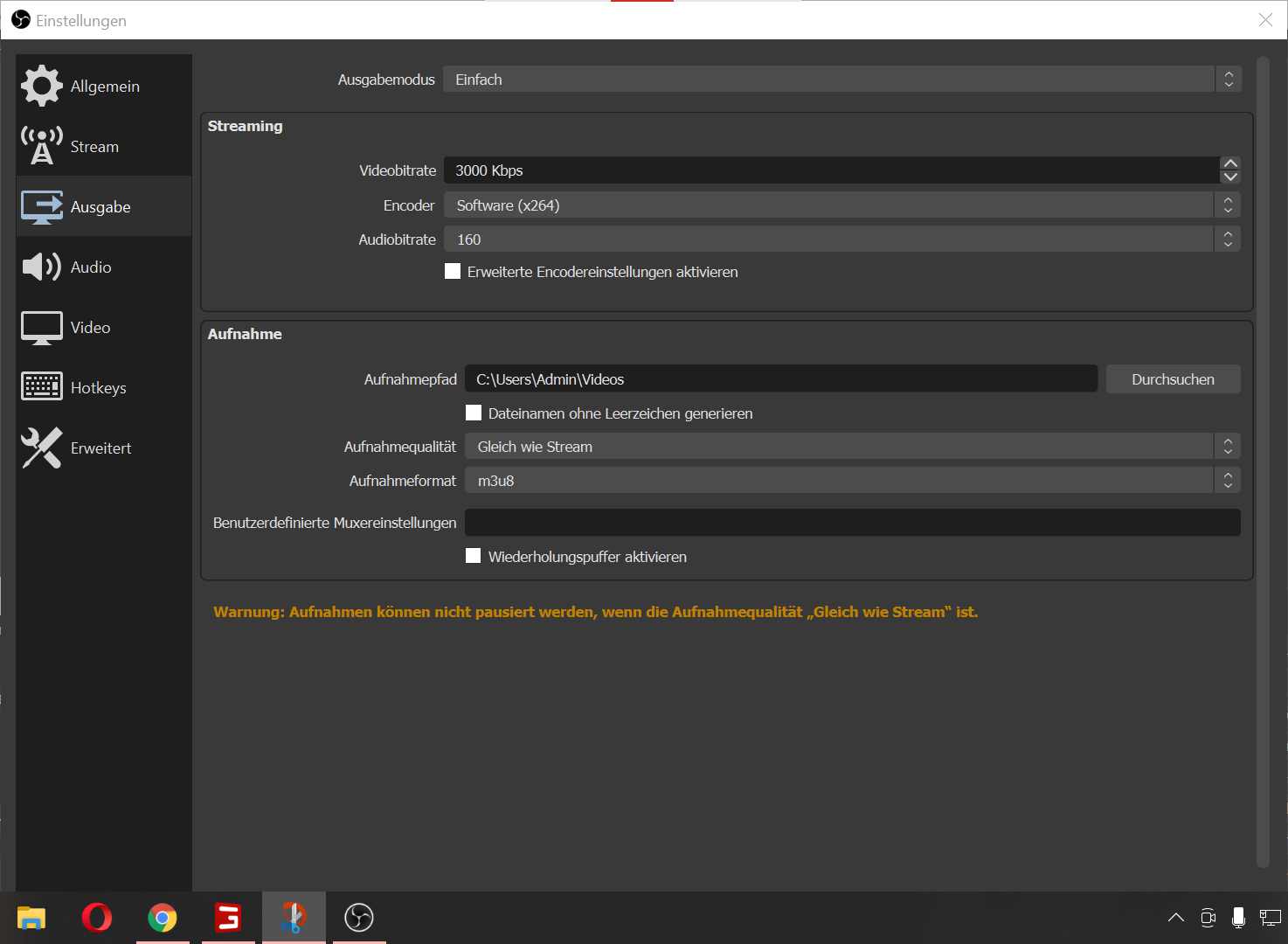Select the Audio speaker icon
This screenshot has height=944, width=1288.
click(x=41, y=267)
